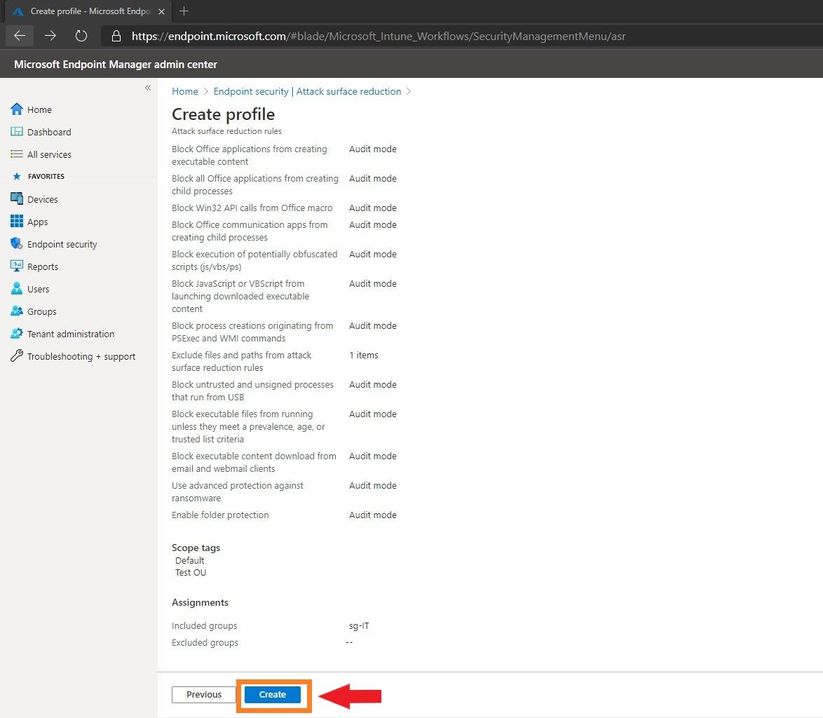Open the Apps grid icon

click(17, 221)
